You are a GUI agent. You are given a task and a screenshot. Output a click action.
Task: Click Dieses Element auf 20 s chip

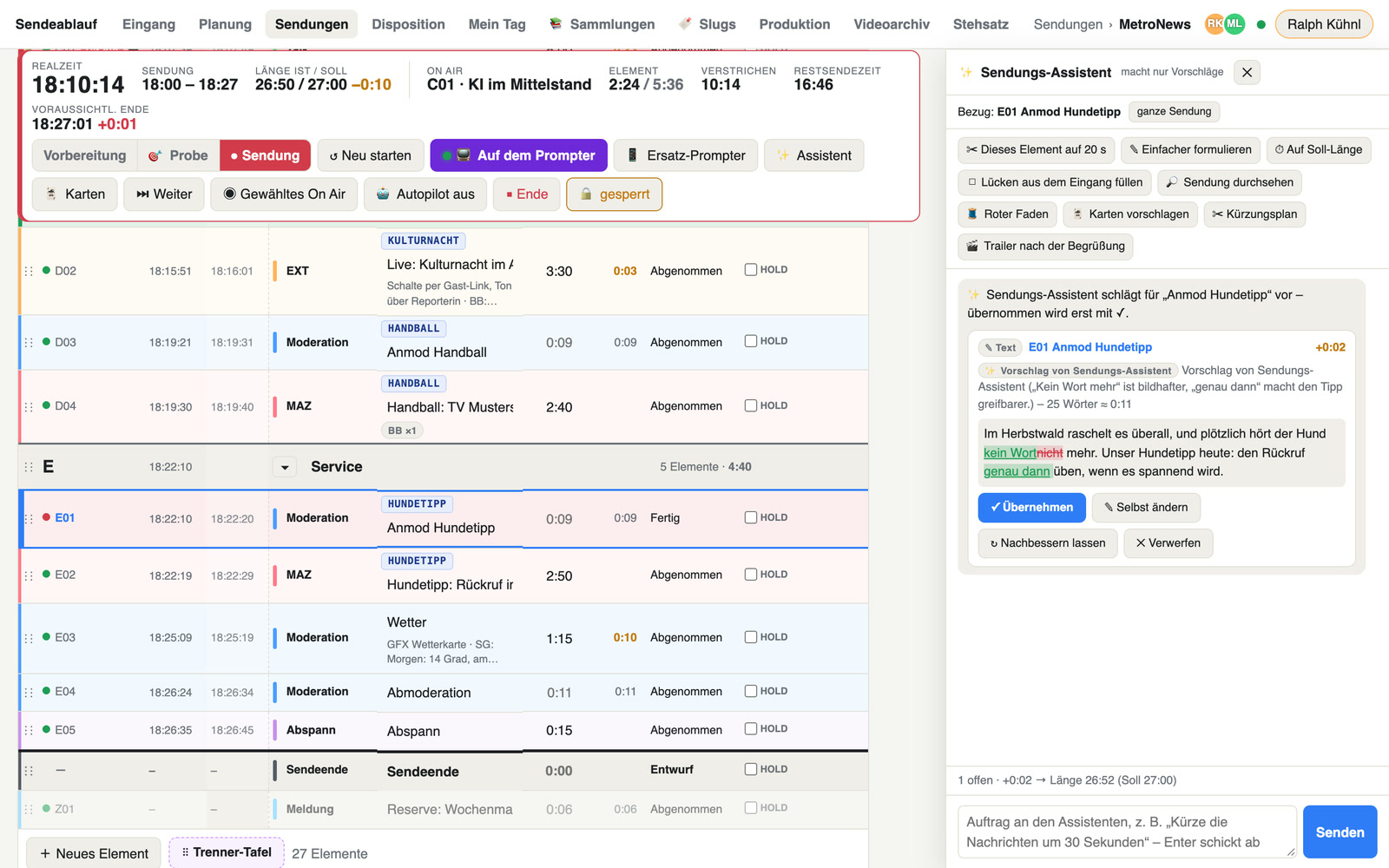tap(1037, 149)
